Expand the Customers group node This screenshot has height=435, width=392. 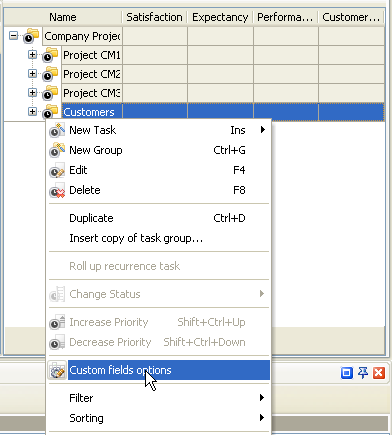click(32, 111)
